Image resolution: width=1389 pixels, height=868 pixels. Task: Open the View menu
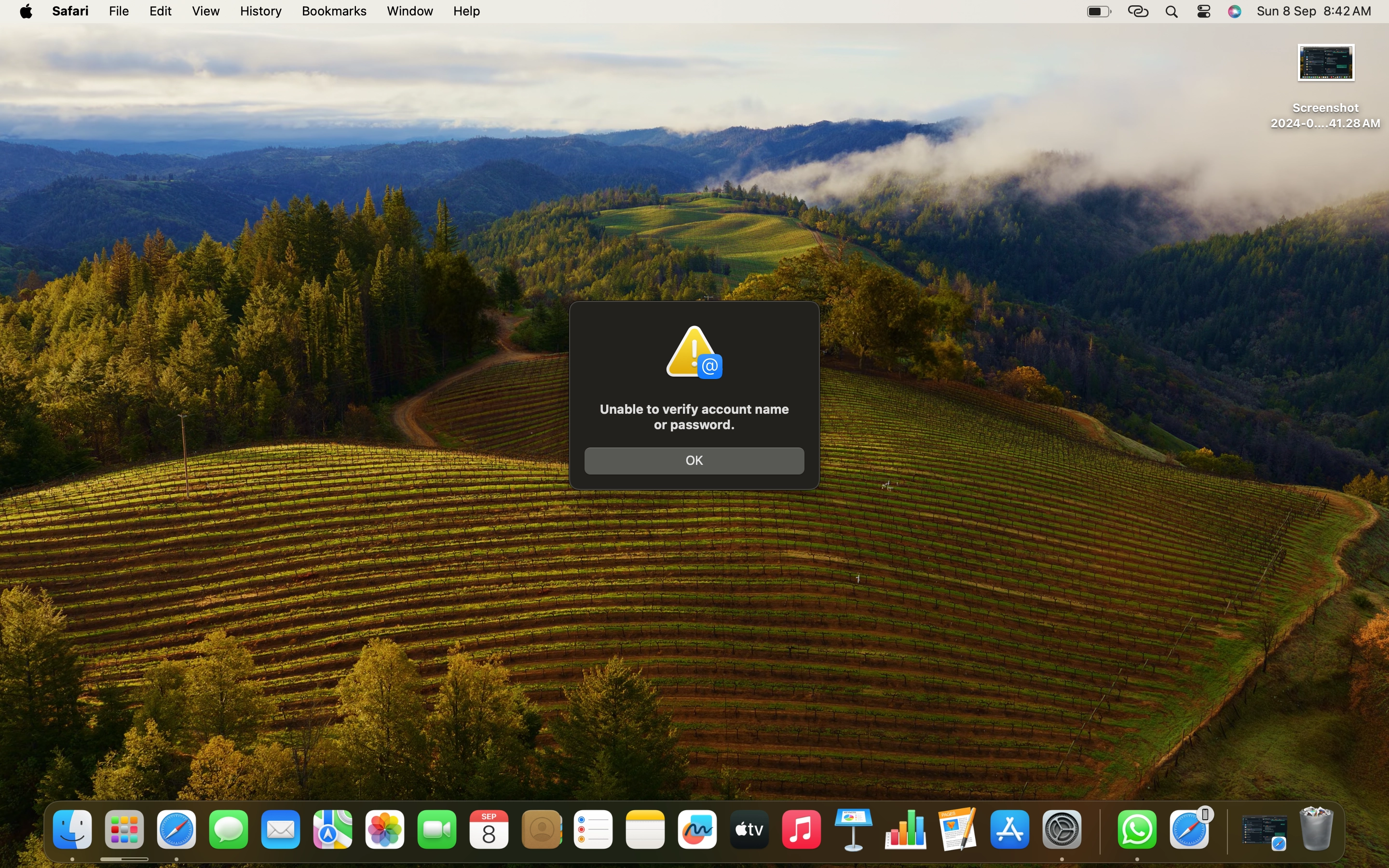click(x=205, y=12)
